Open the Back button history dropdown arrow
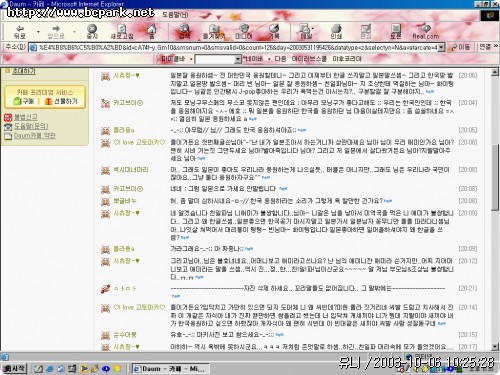Viewport: 500px width, 375px height. (38, 32)
